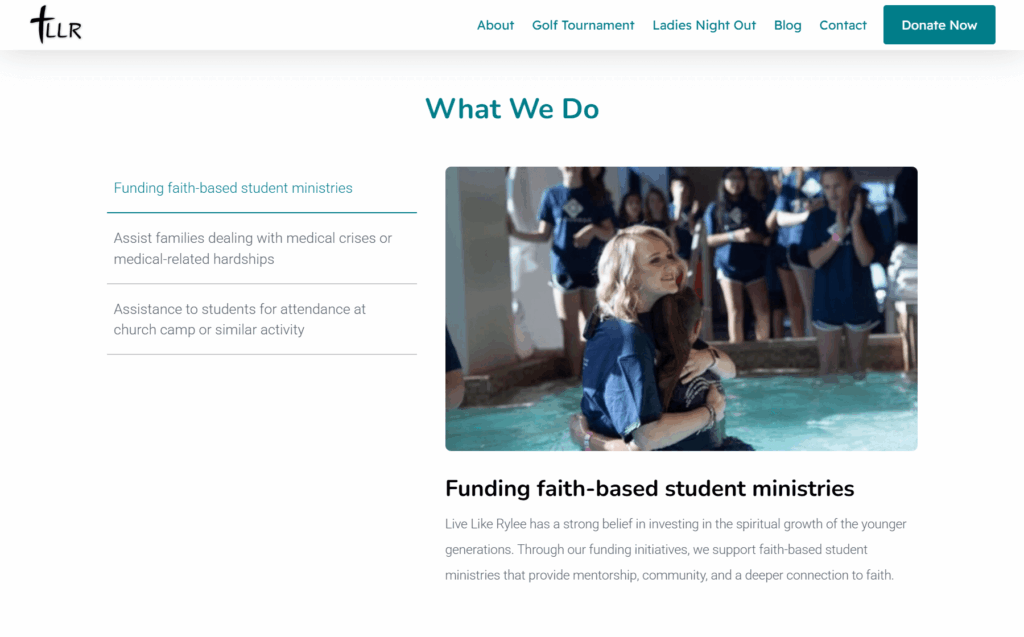Click the baptism pool photo
This screenshot has width=1024, height=637.
tap(681, 308)
